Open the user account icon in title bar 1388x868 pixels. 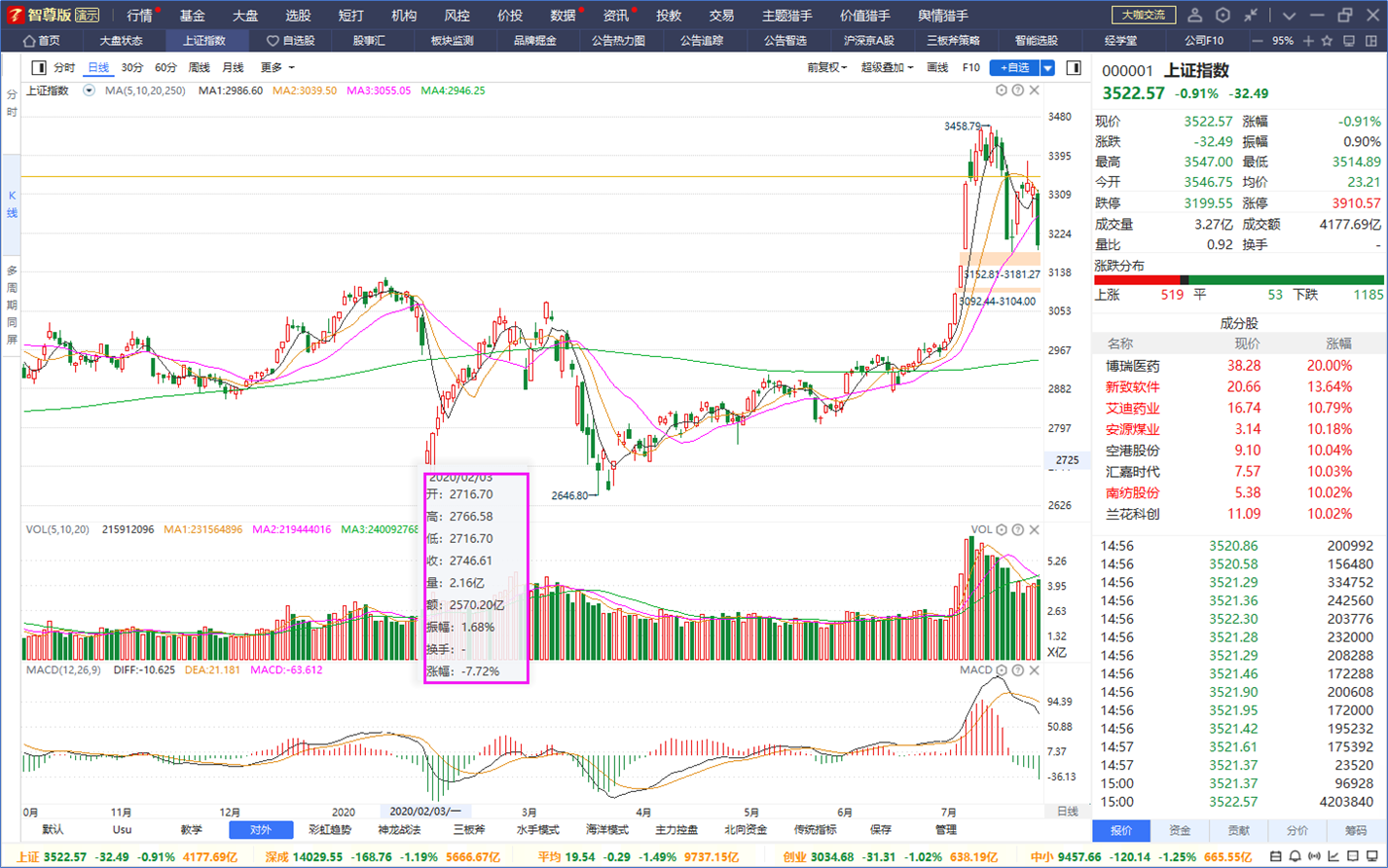pos(1195,16)
